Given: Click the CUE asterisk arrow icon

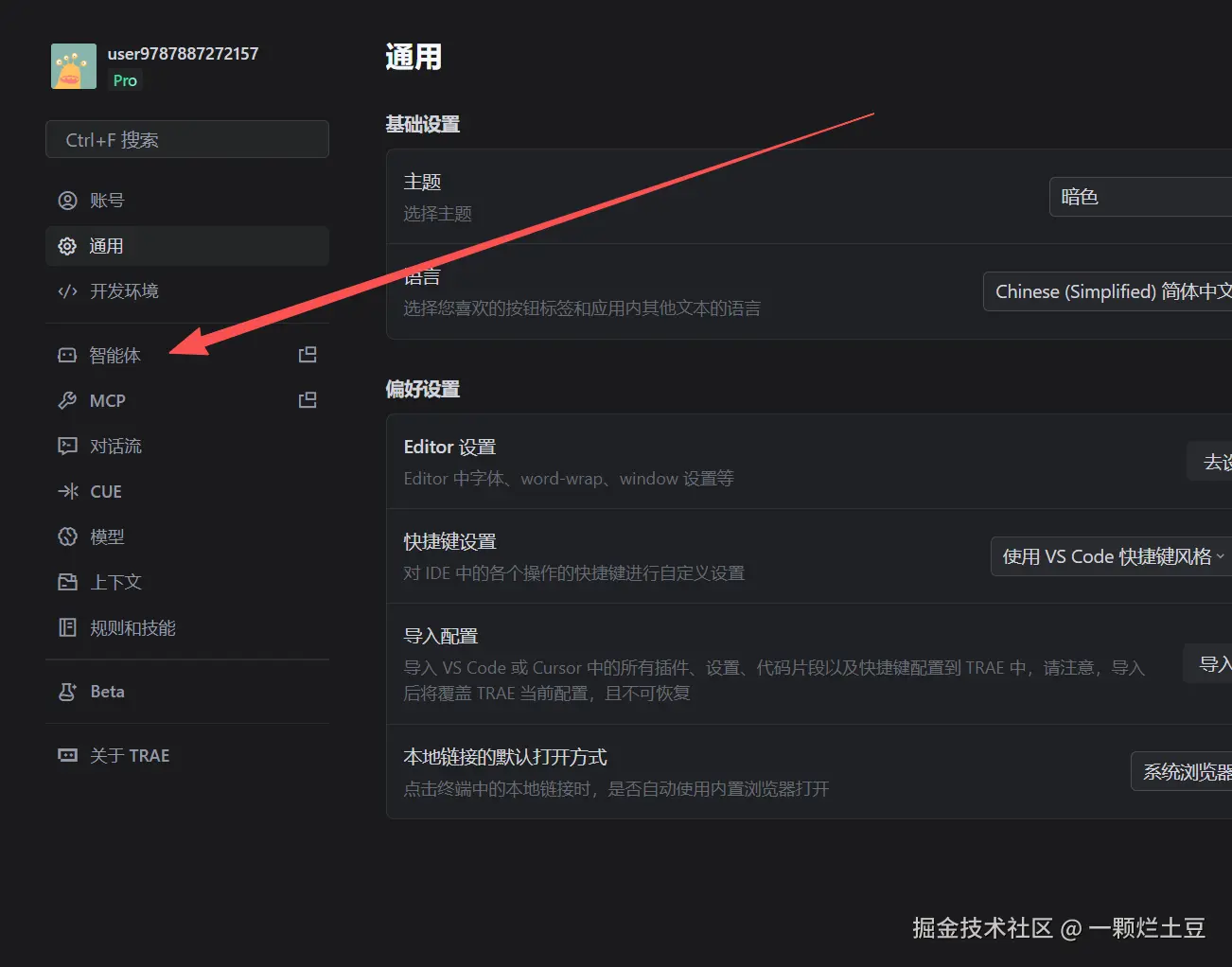Looking at the screenshot, I should (x=67, y=492).
